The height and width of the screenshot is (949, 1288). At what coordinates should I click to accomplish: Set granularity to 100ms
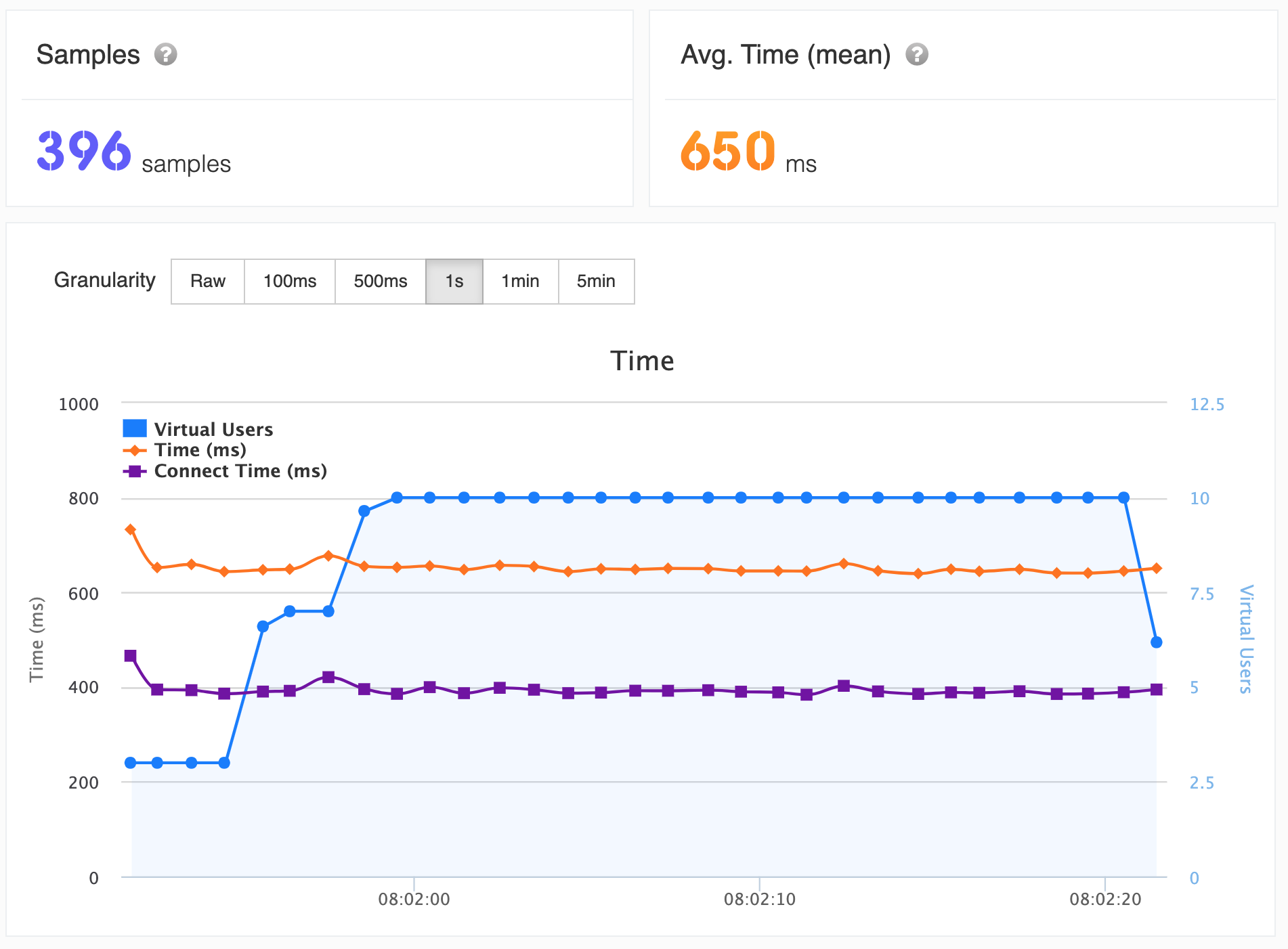coord(290,281)
